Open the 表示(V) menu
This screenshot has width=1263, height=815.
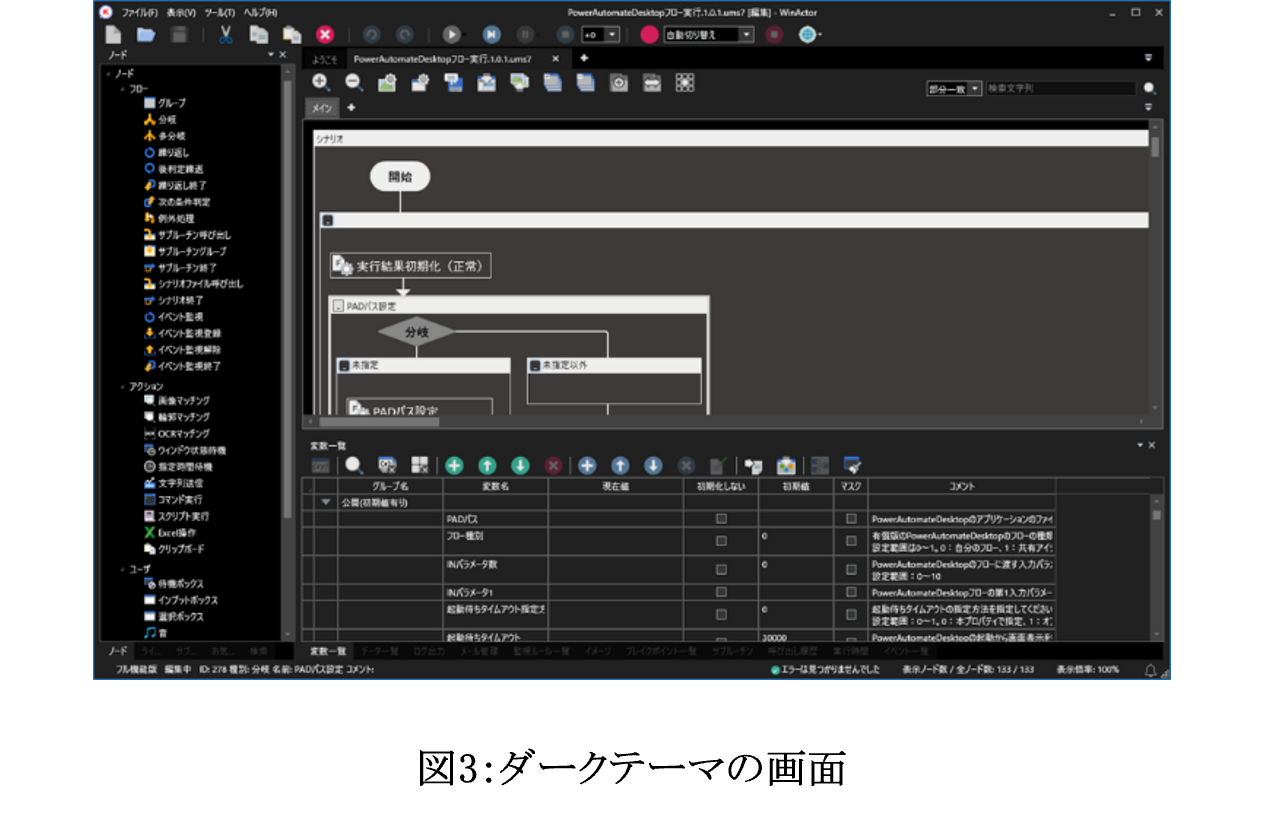pyautogui.click(x=181, y=12)
